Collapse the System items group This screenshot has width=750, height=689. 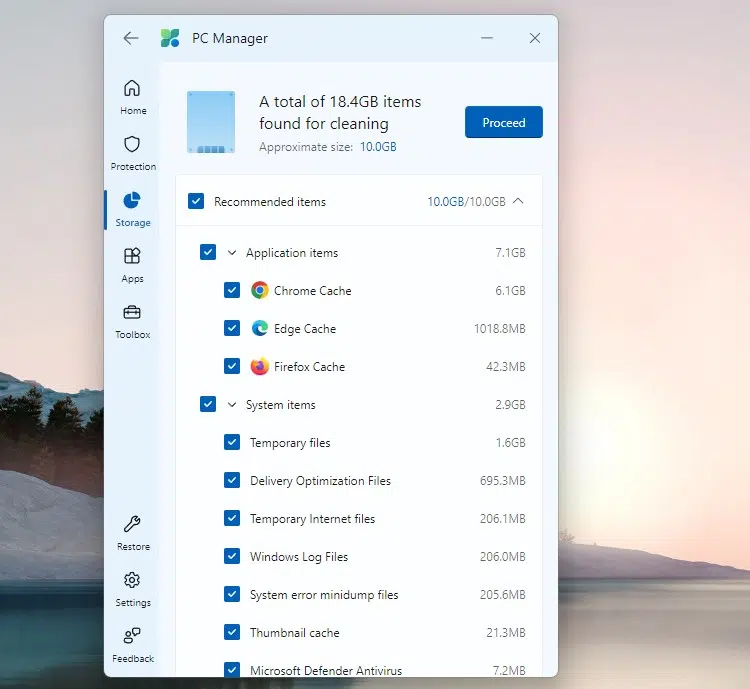[x=232, y=405]
